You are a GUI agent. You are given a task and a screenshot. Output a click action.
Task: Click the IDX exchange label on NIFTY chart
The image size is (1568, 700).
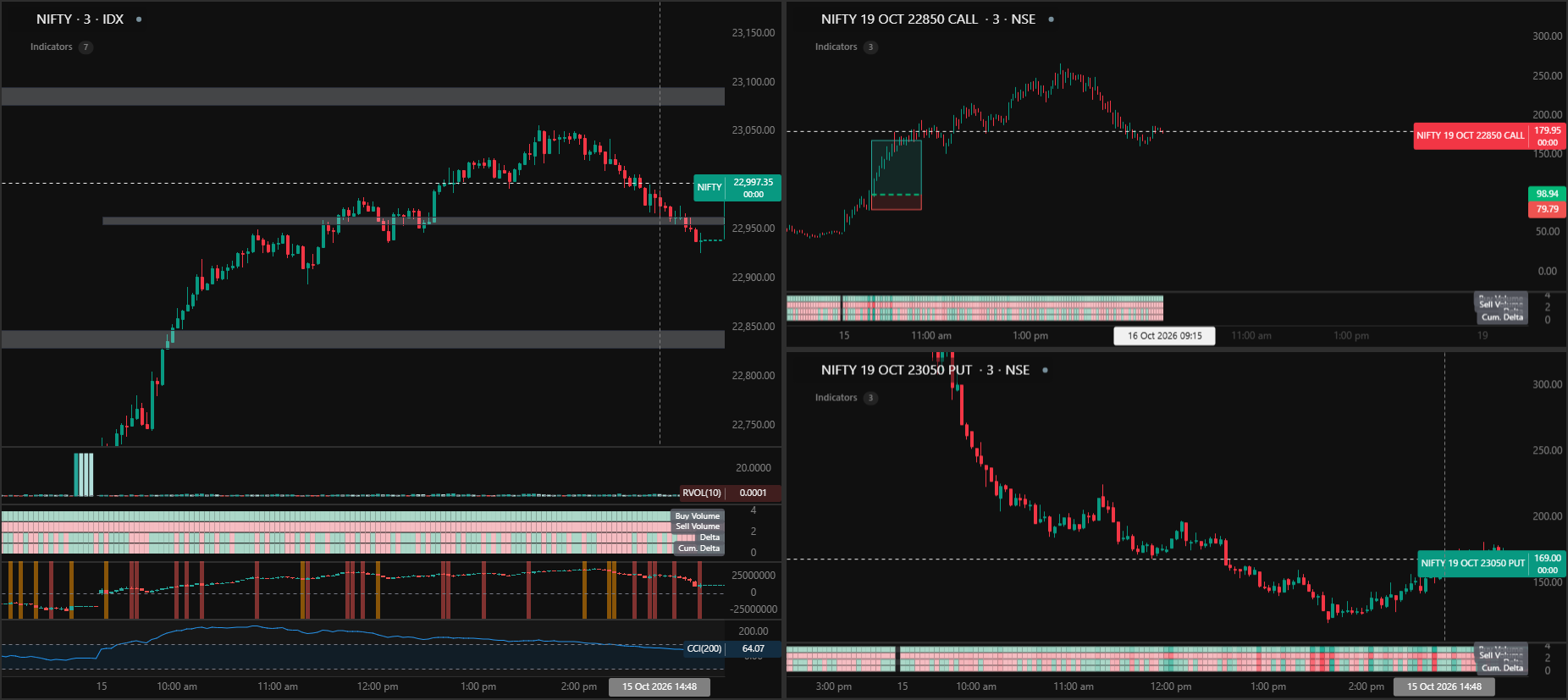[113, 19]
